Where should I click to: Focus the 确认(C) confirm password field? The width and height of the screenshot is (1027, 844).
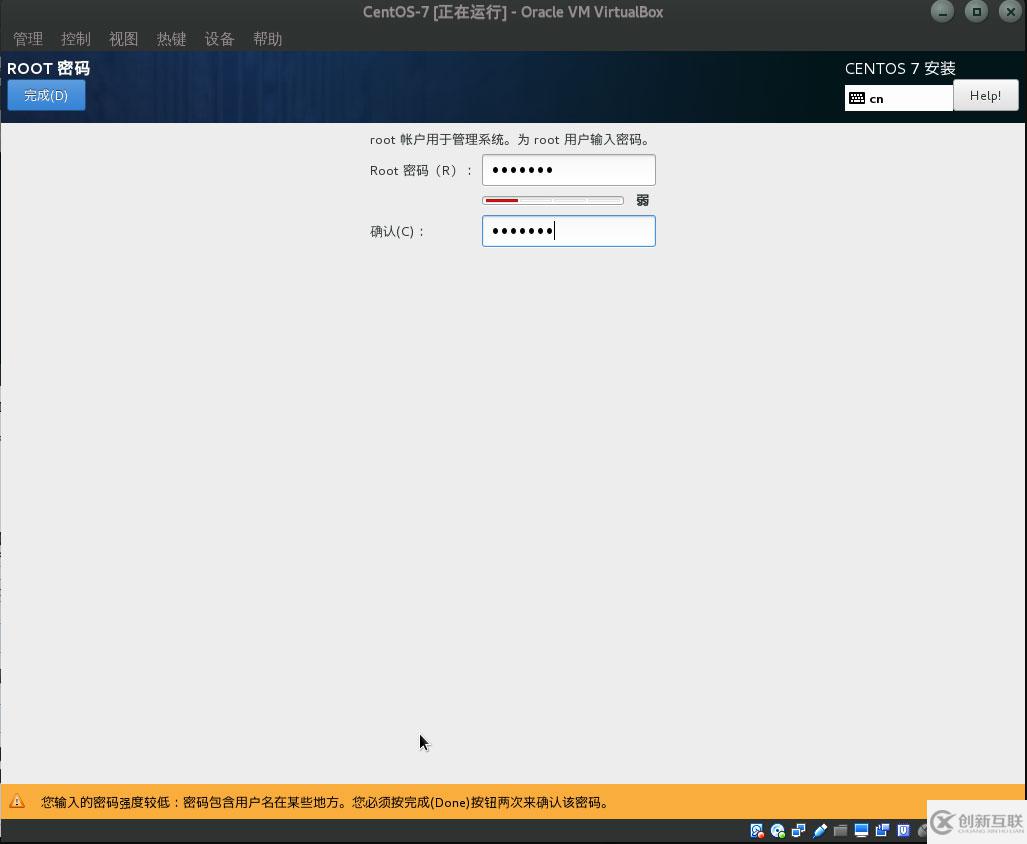[569, 231]
